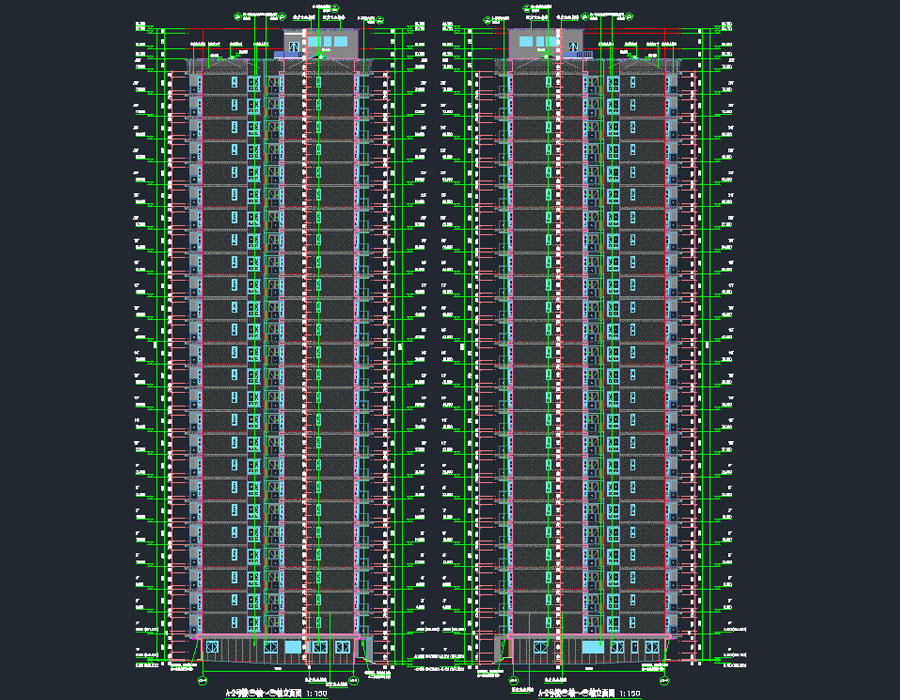This screenshot has height=700, width=900.
Task: Click the bottom-left axis bubble under left elevation
Action: point(202,681)
